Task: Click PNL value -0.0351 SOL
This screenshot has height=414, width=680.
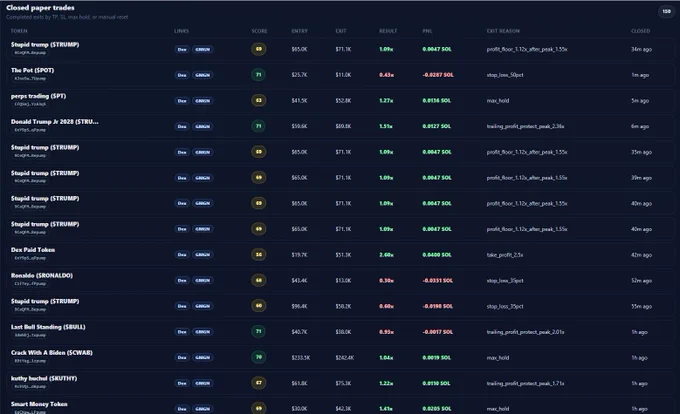Action: click(438, 280)
